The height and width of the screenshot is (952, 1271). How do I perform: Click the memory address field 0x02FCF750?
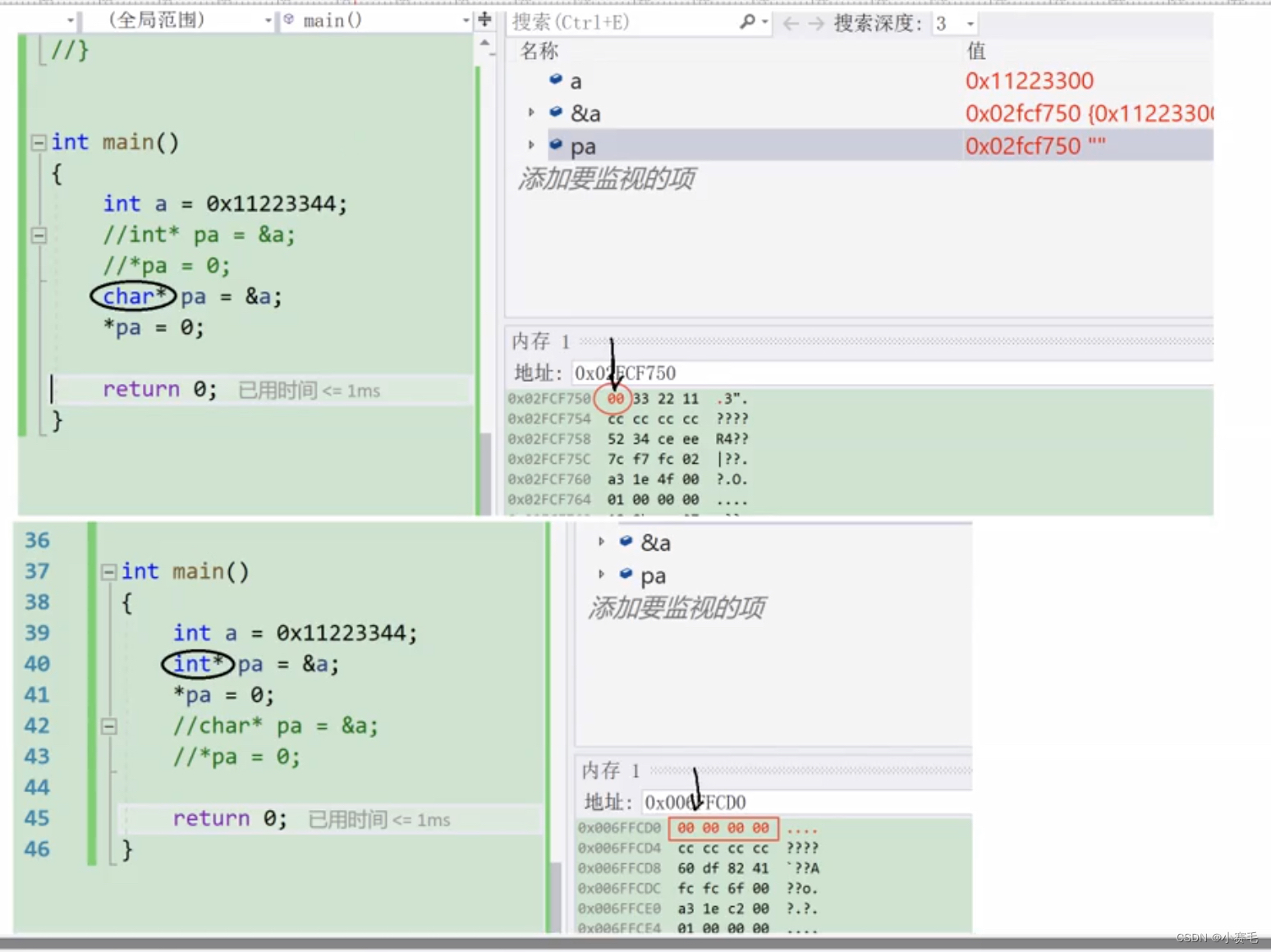[892, 373]
